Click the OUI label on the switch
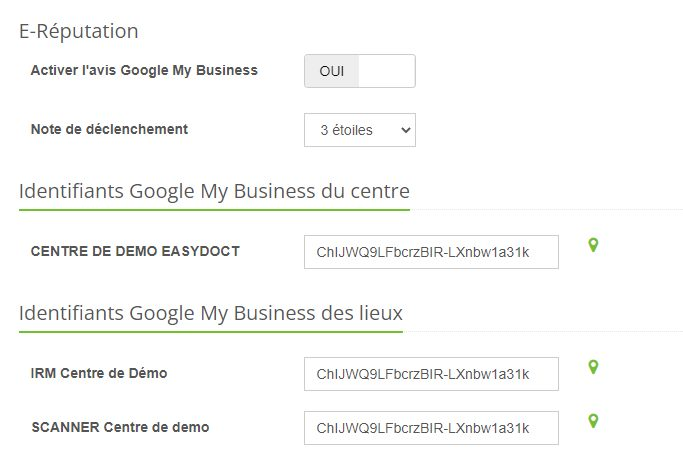683x465 pixels. coord(331,71)
